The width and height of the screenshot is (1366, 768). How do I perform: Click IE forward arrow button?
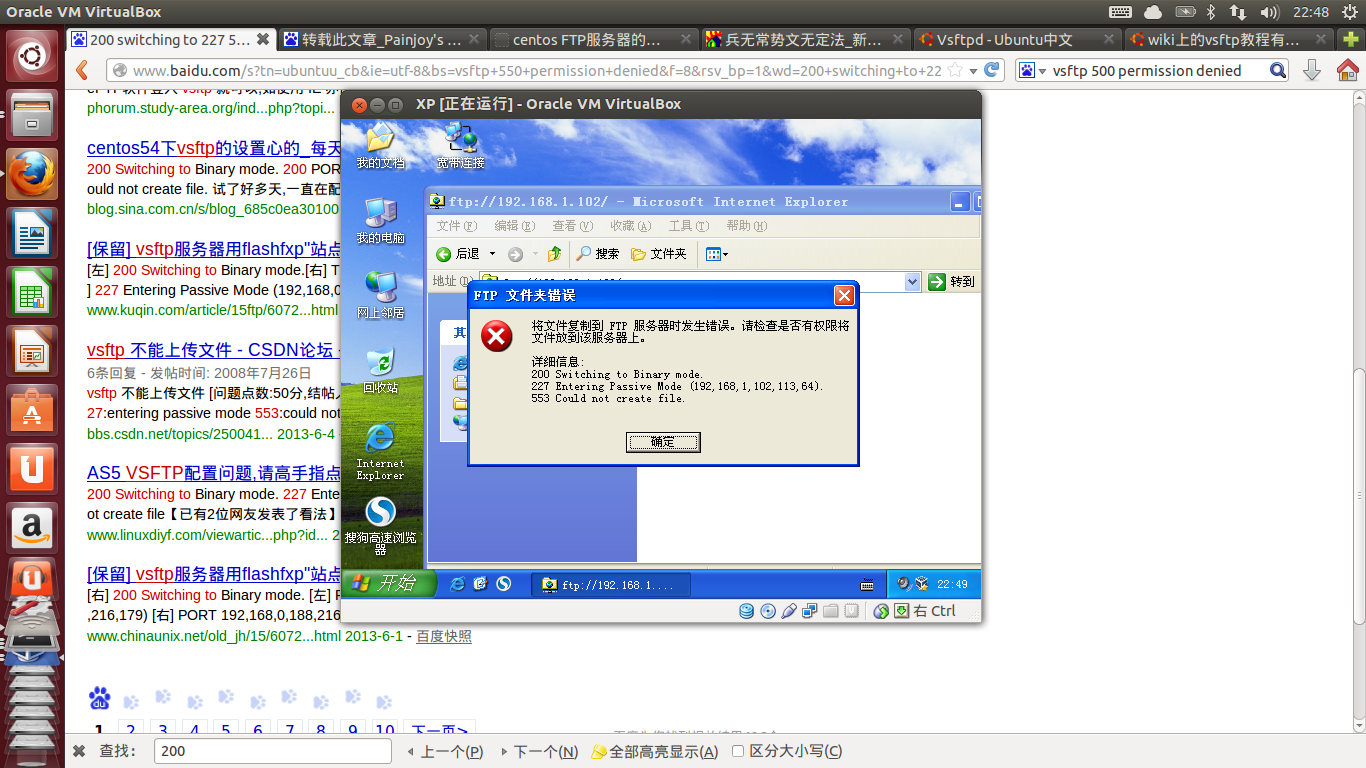coord(515,254)
